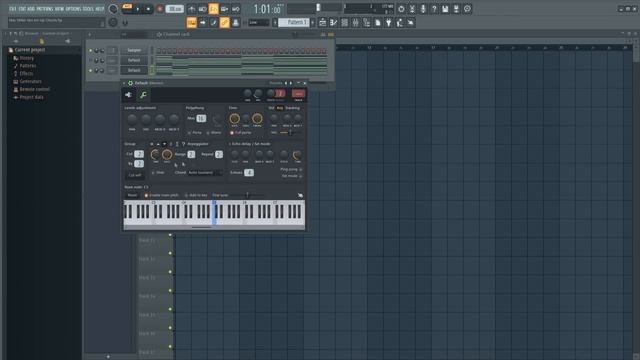Image resolution: width=640 pixels, height=360 pixels.
Task: Open the plugin picker toolbar icon
Action: coord(389,23)
